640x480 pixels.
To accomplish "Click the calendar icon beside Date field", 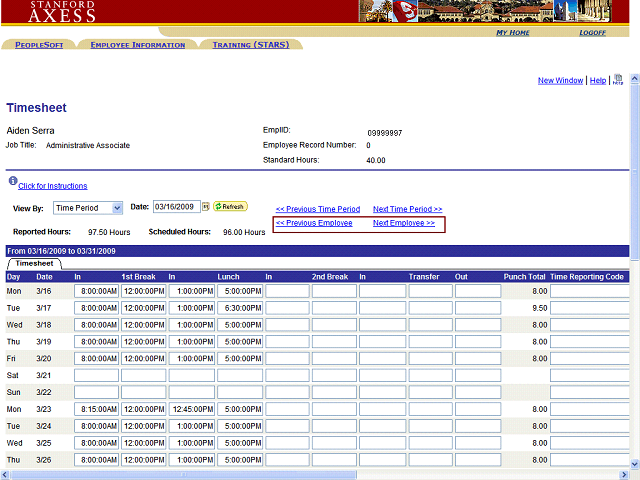I will point(206,207).
